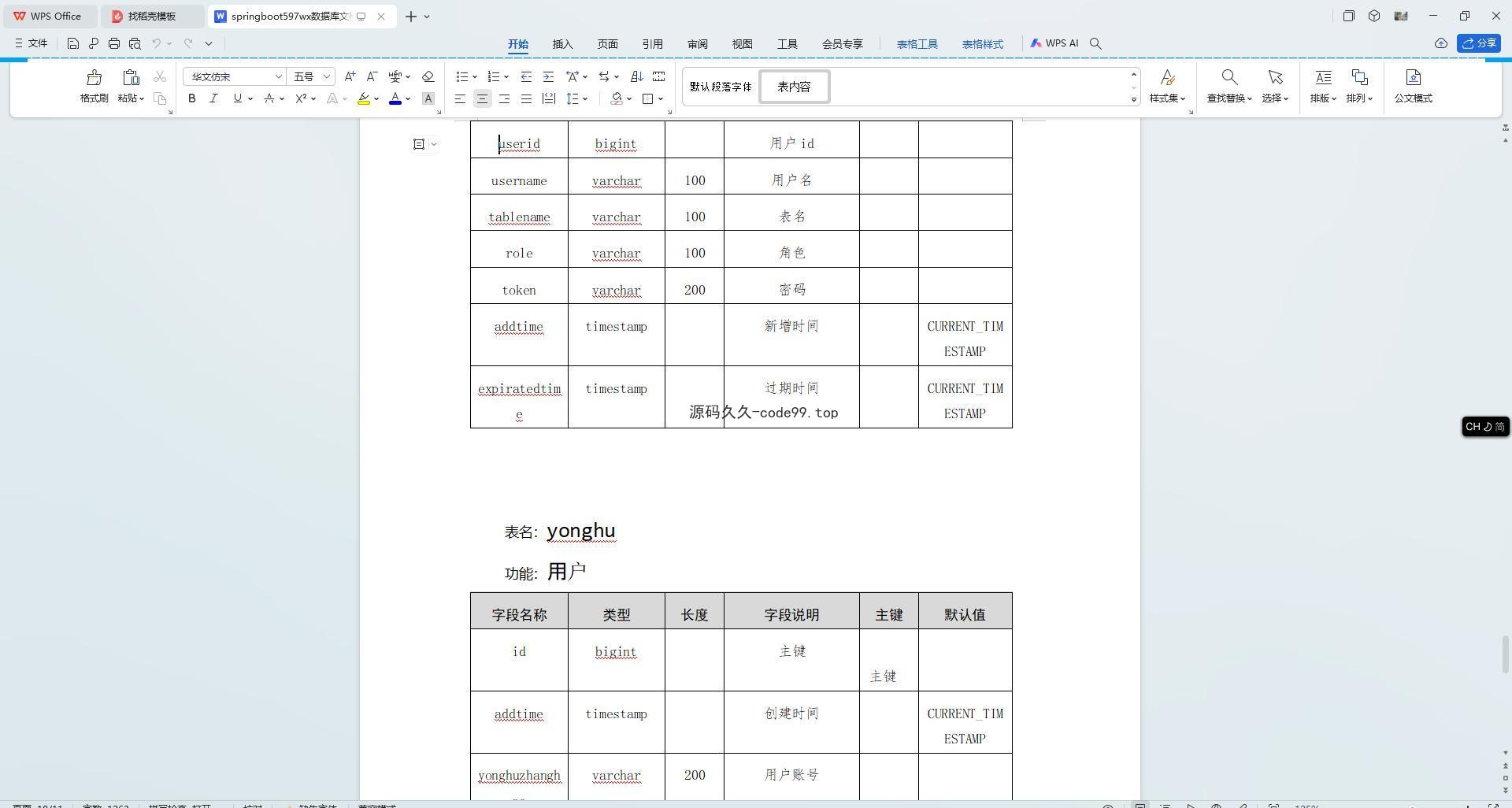Select the 默认段落字体 style

point(721,87)
